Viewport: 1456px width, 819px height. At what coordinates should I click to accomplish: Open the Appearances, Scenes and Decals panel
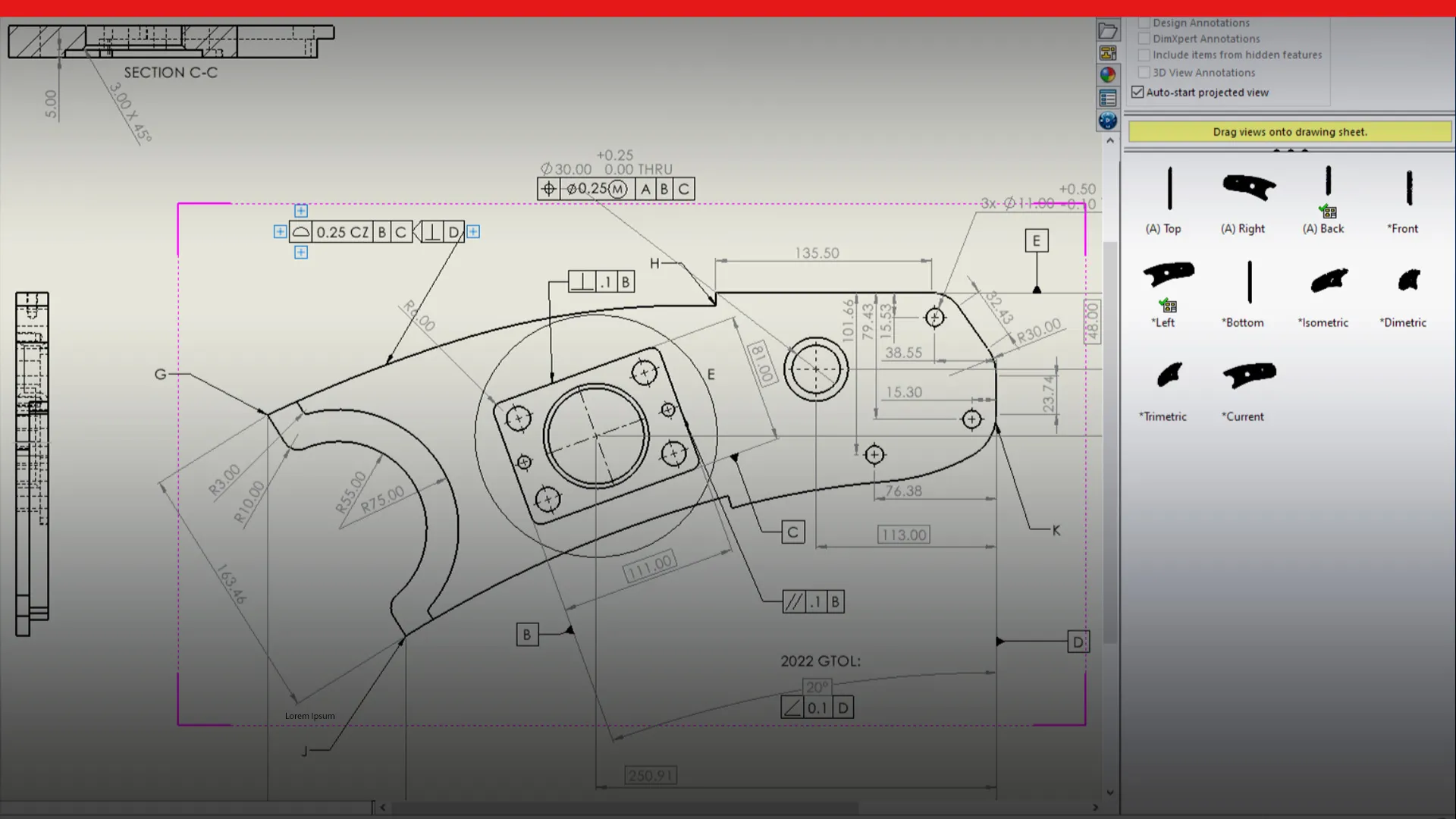click(1108, 74)
